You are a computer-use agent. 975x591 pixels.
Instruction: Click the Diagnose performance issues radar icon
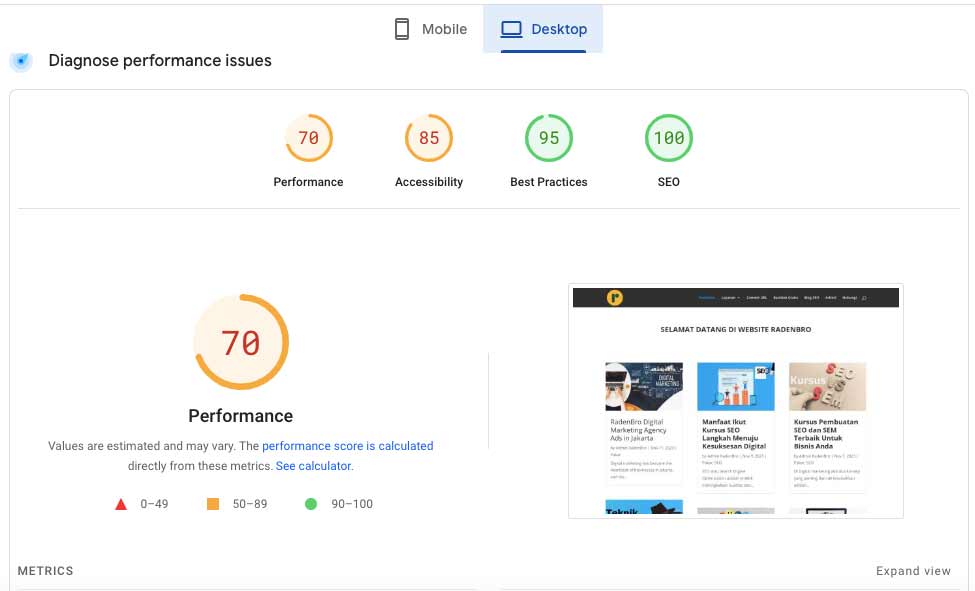tap(21, 61)
